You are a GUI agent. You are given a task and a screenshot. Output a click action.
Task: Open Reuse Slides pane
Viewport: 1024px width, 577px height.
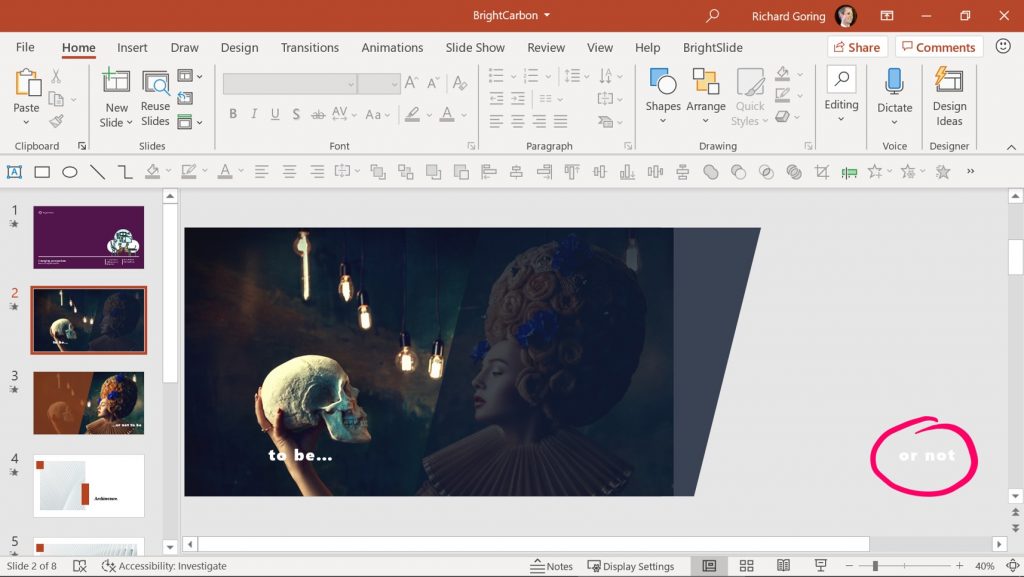point(155,99)
